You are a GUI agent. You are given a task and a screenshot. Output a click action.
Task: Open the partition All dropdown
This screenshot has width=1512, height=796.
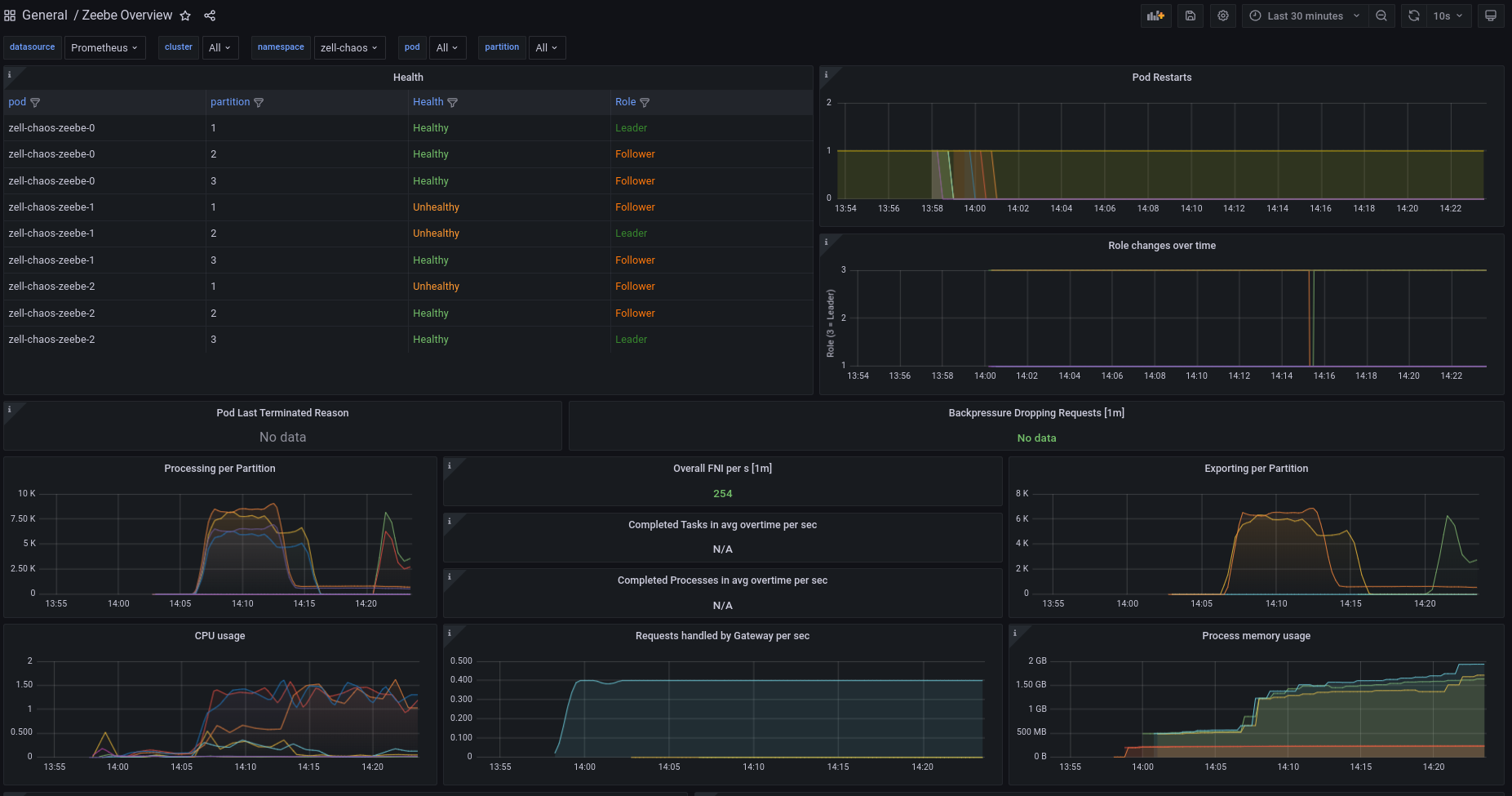pos(547,48)
